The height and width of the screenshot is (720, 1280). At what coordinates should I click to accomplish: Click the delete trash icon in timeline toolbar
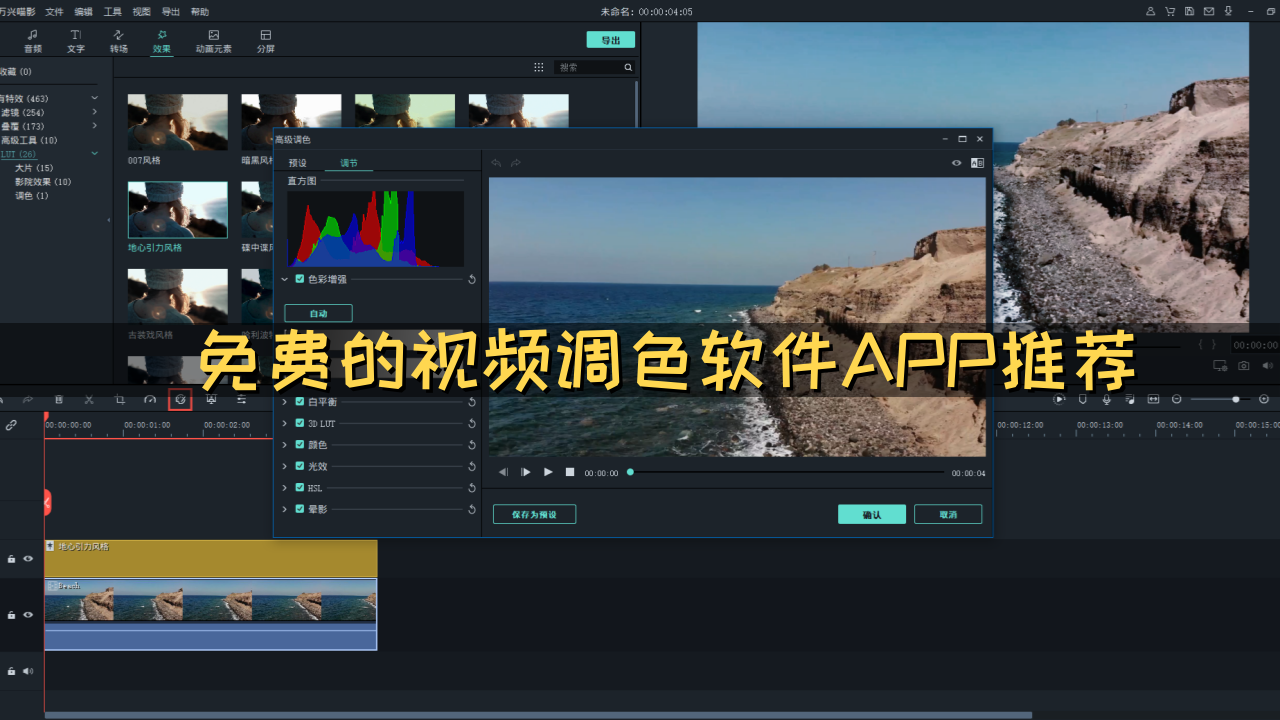(x=59, y=399)
